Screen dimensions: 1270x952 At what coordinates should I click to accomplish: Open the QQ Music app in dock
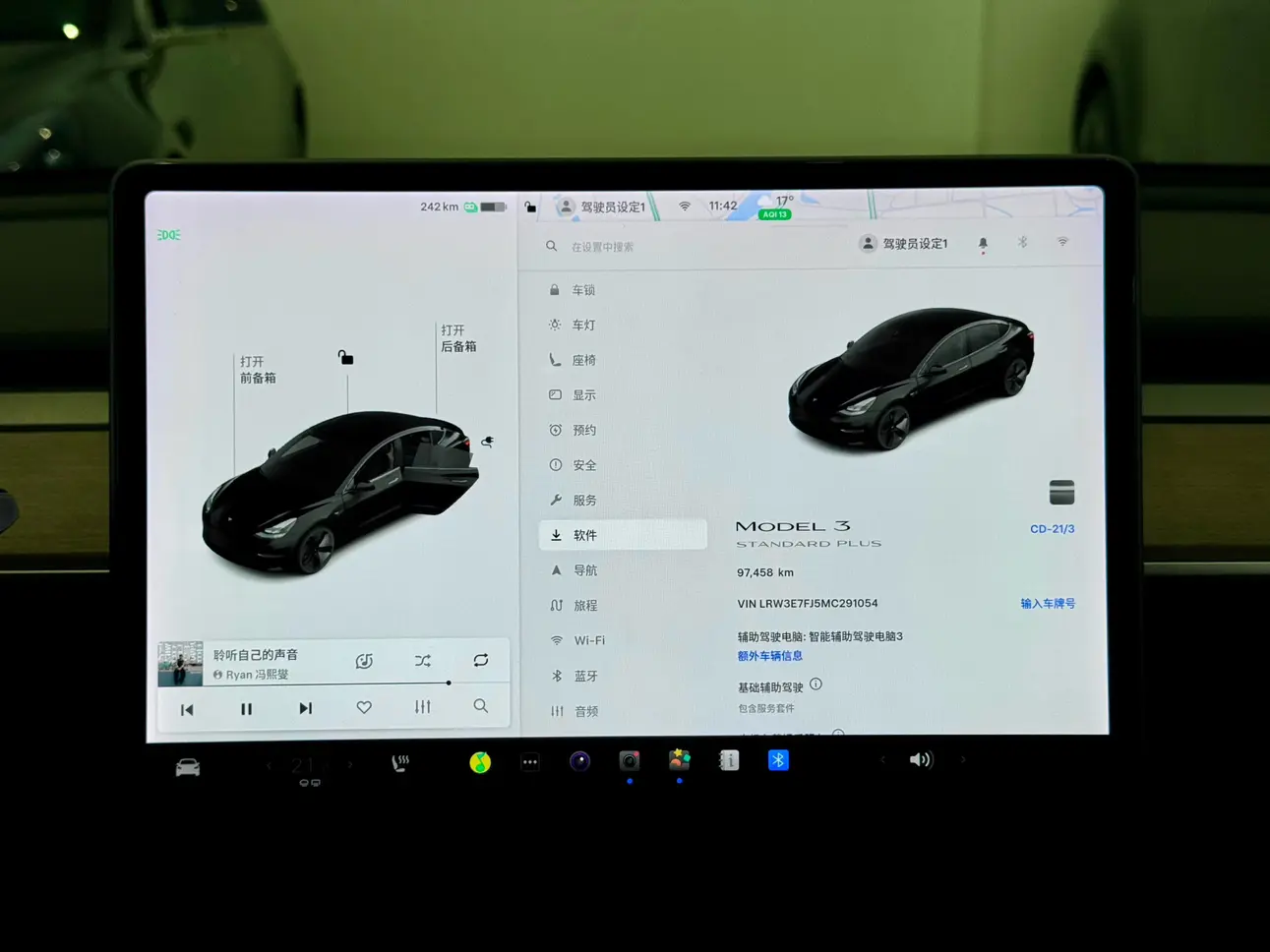pyautogui.click(x=480, y=762)
